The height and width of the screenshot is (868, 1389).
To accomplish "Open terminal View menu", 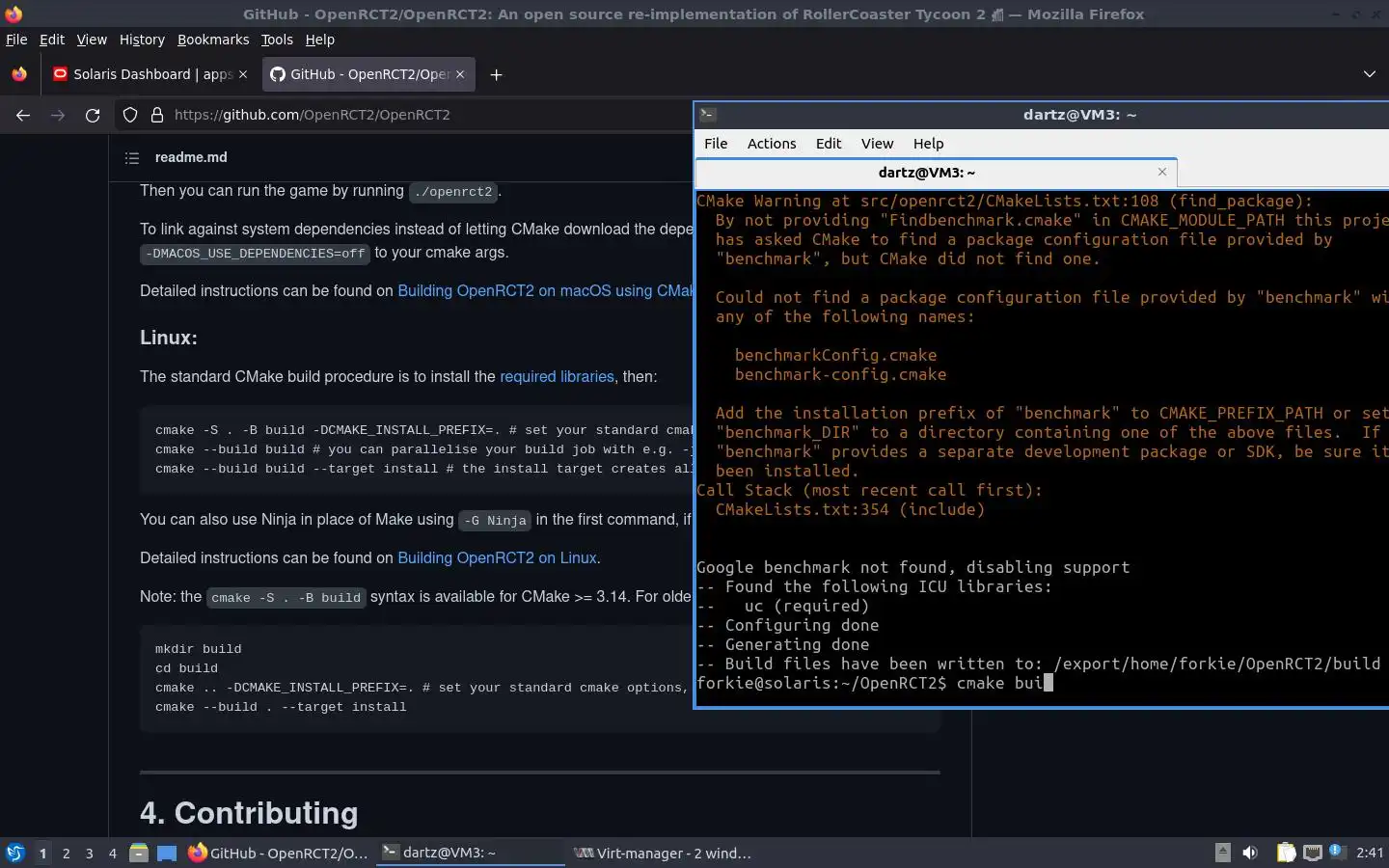I will [x=877, y=144].
